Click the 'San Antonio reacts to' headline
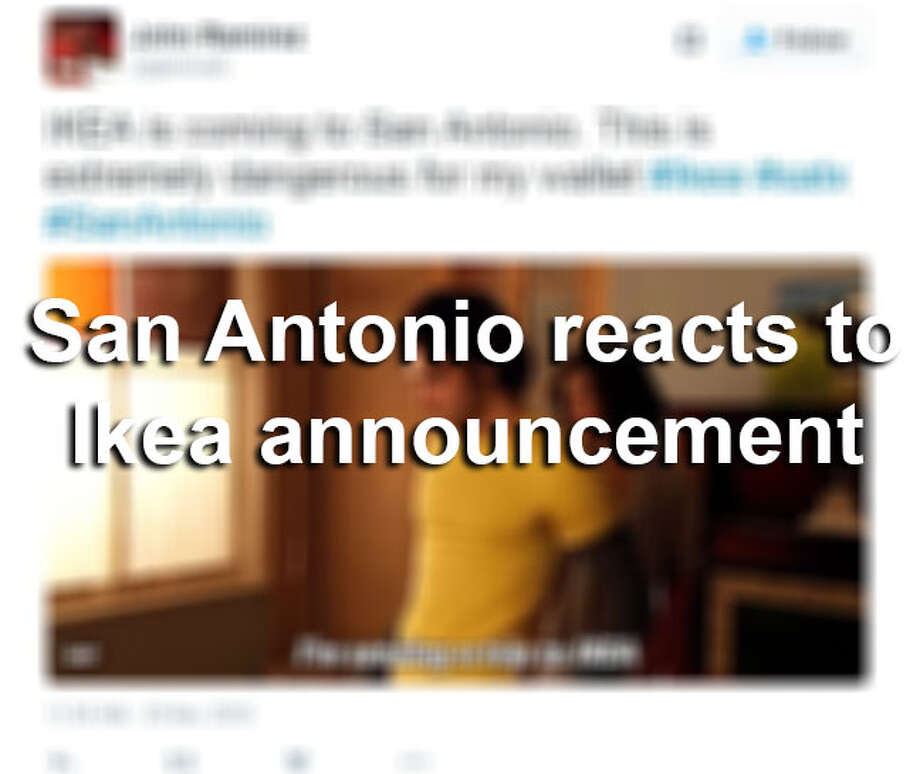Image resolution: width=920 pixels, height=774 pixels. click(x=461, y=332)
